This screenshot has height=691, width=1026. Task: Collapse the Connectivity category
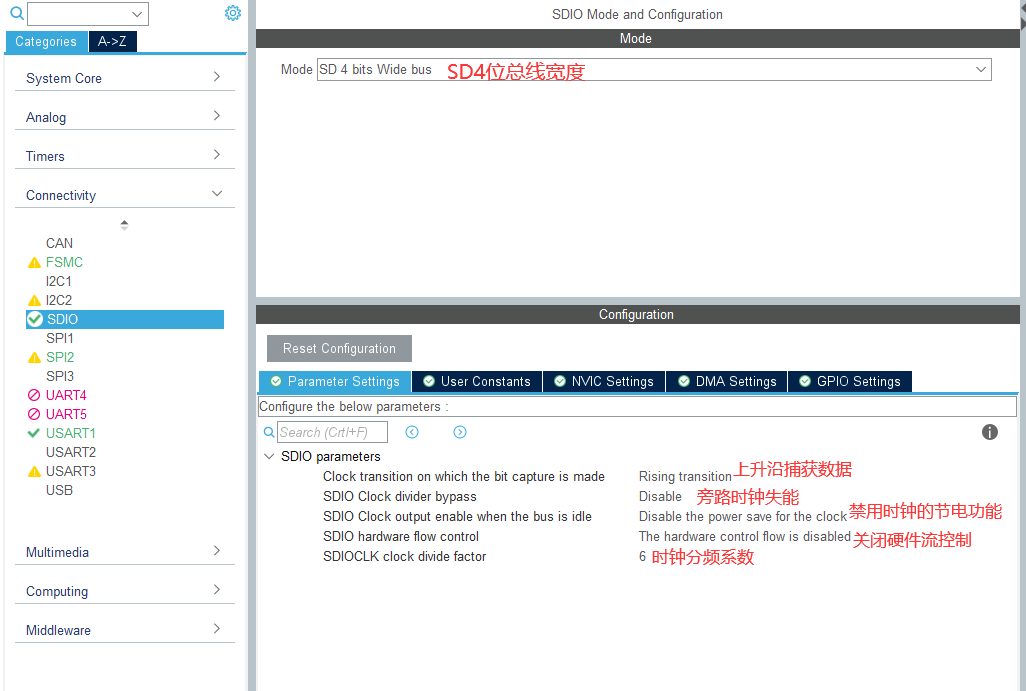tap(124, 195)
